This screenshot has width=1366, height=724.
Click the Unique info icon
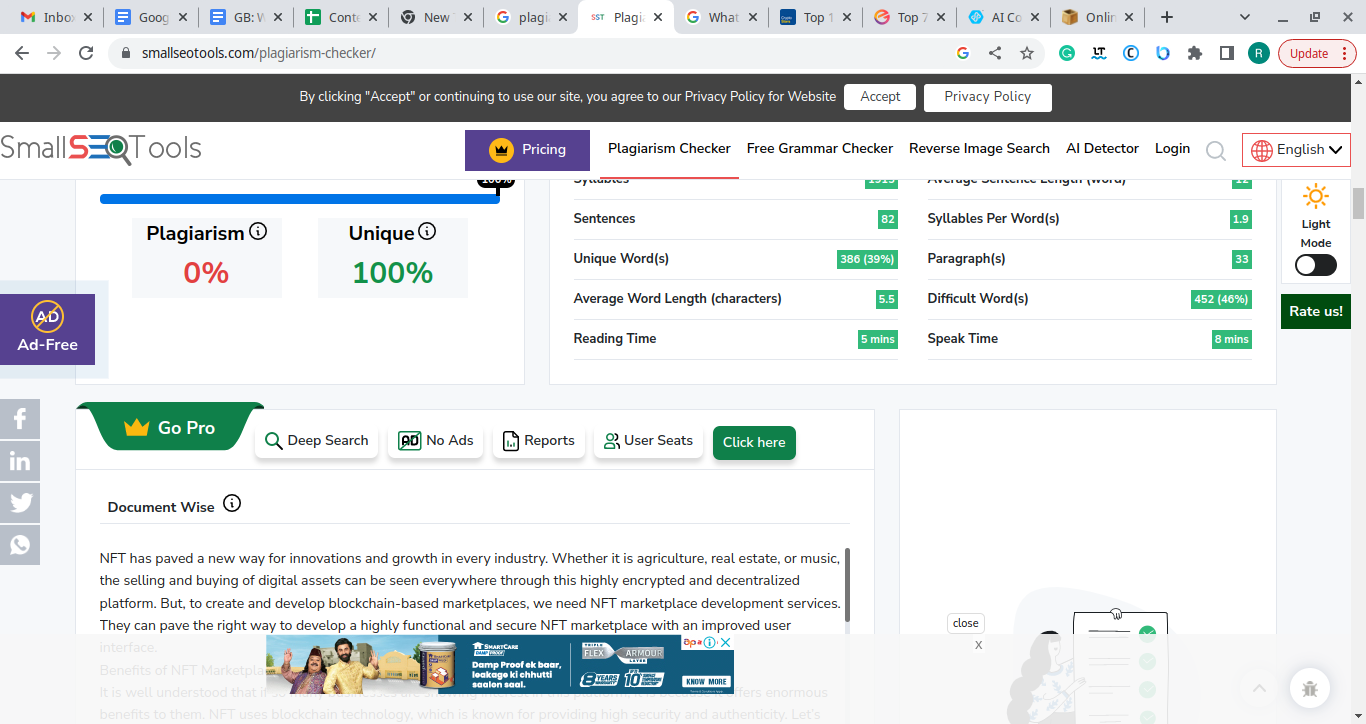point(427,232)
